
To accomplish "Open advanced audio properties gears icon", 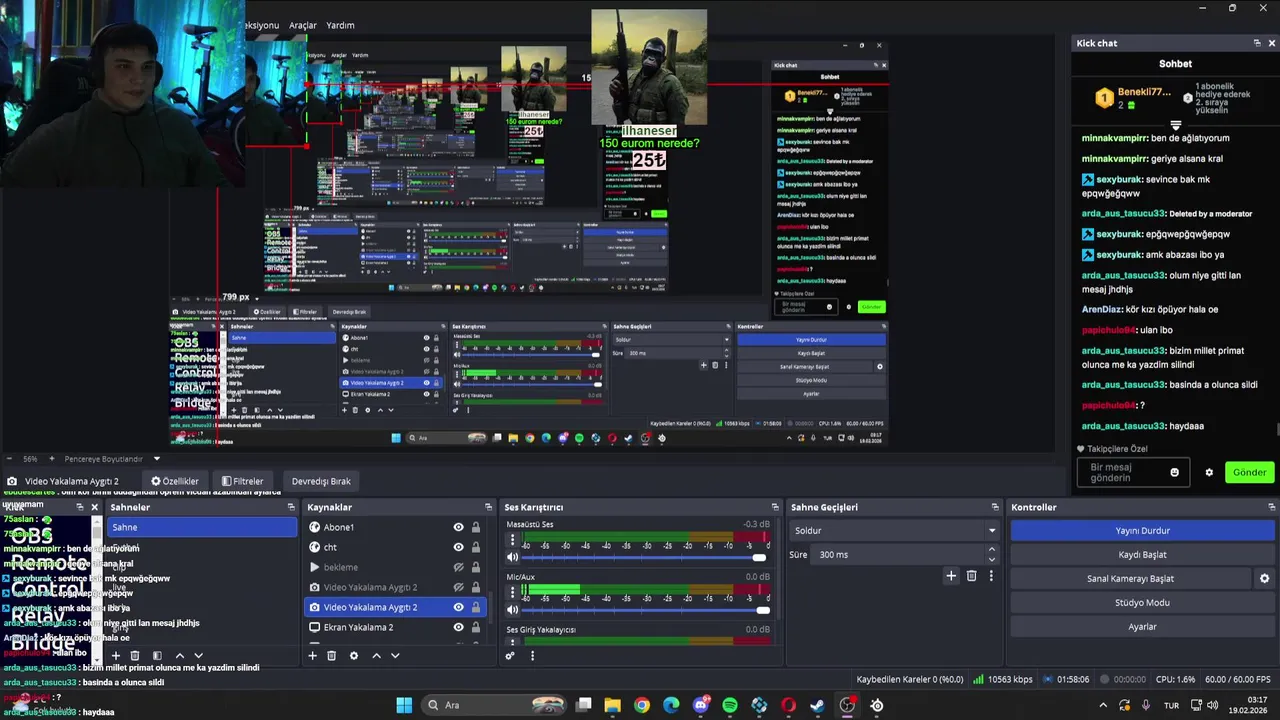I will [510, 656].
